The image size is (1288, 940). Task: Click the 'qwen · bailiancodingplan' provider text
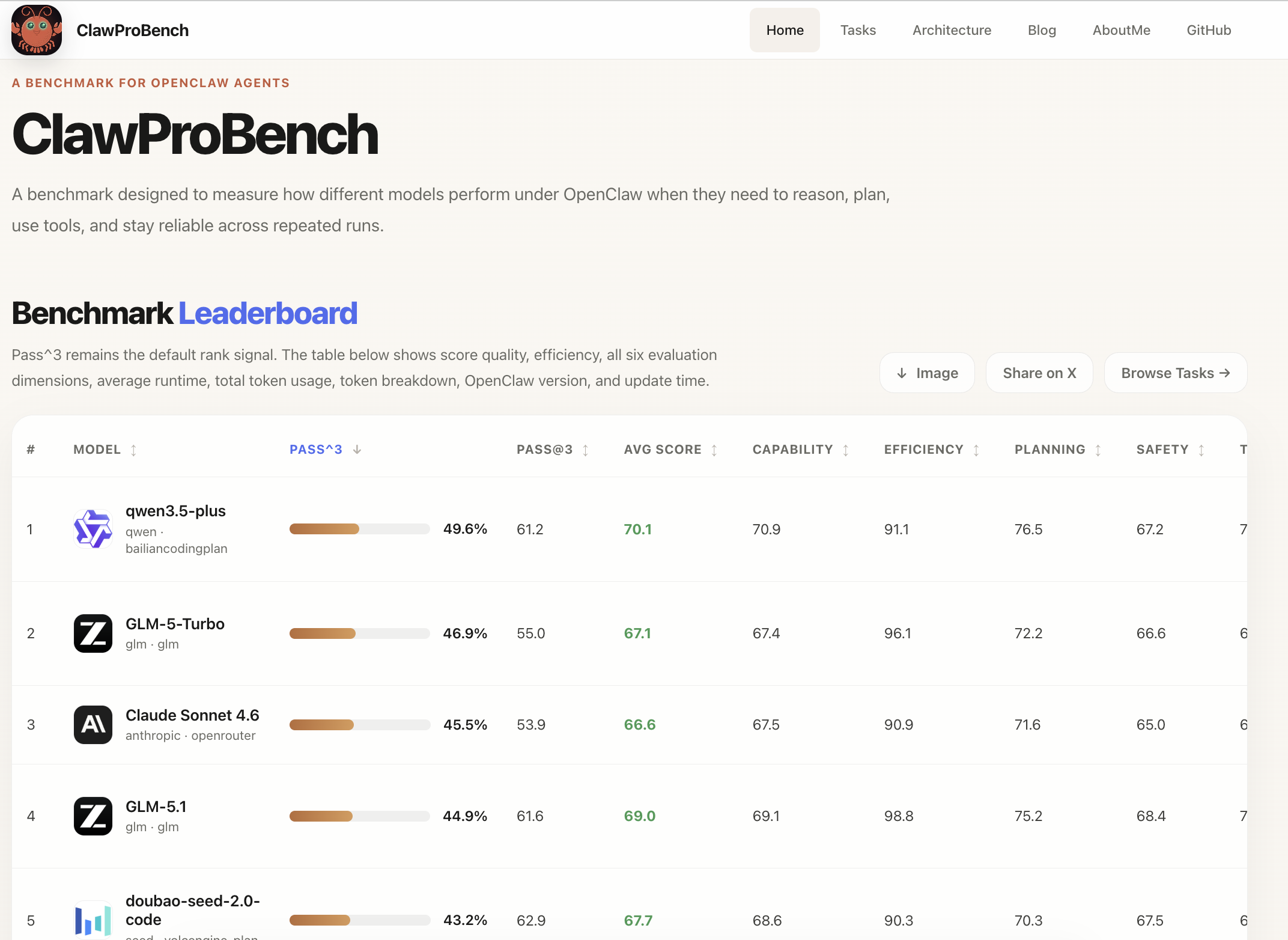[x=177, y=540]
